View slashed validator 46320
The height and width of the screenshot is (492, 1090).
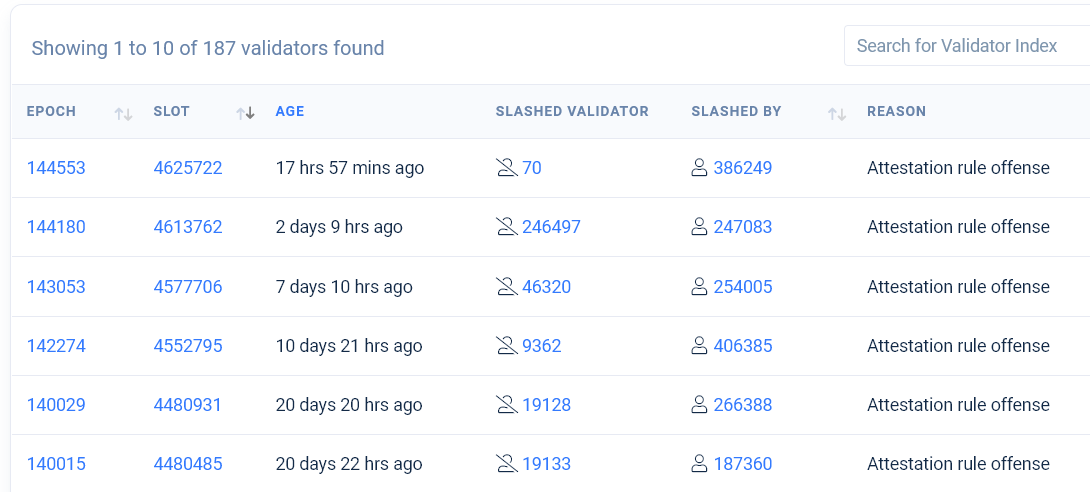click(546, 286)
